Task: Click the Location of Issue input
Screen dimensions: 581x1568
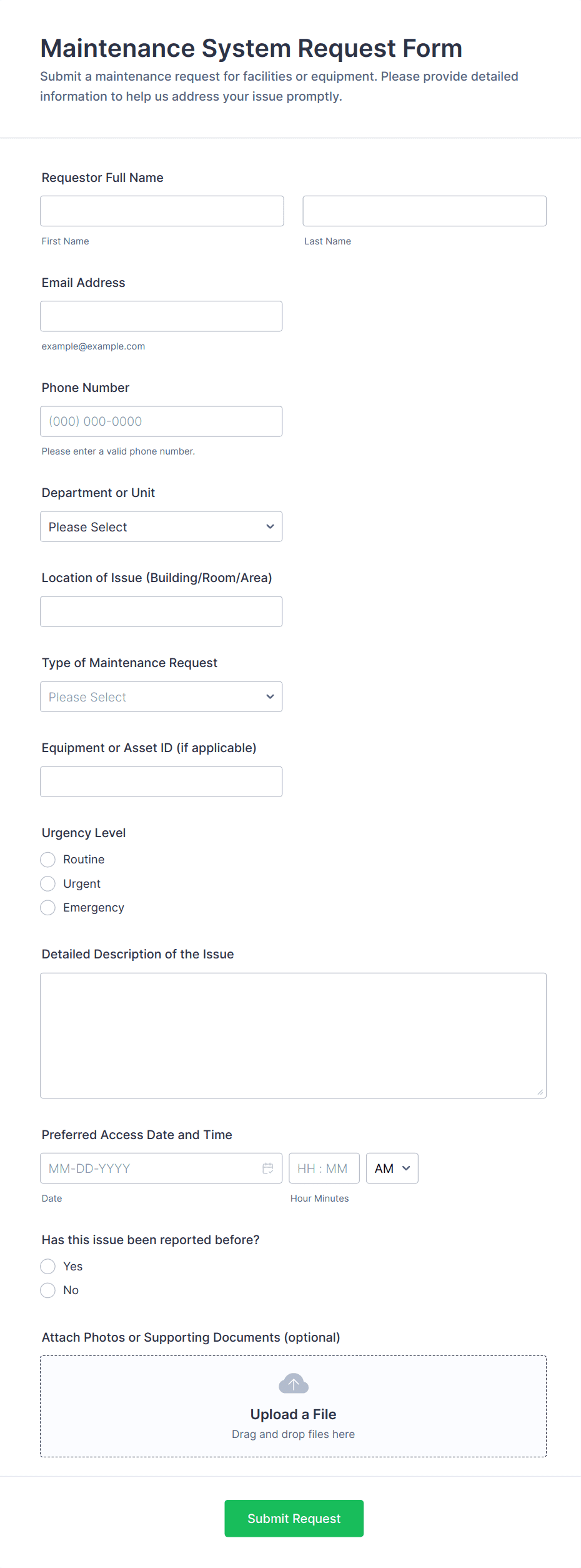Action: point(161,611)
